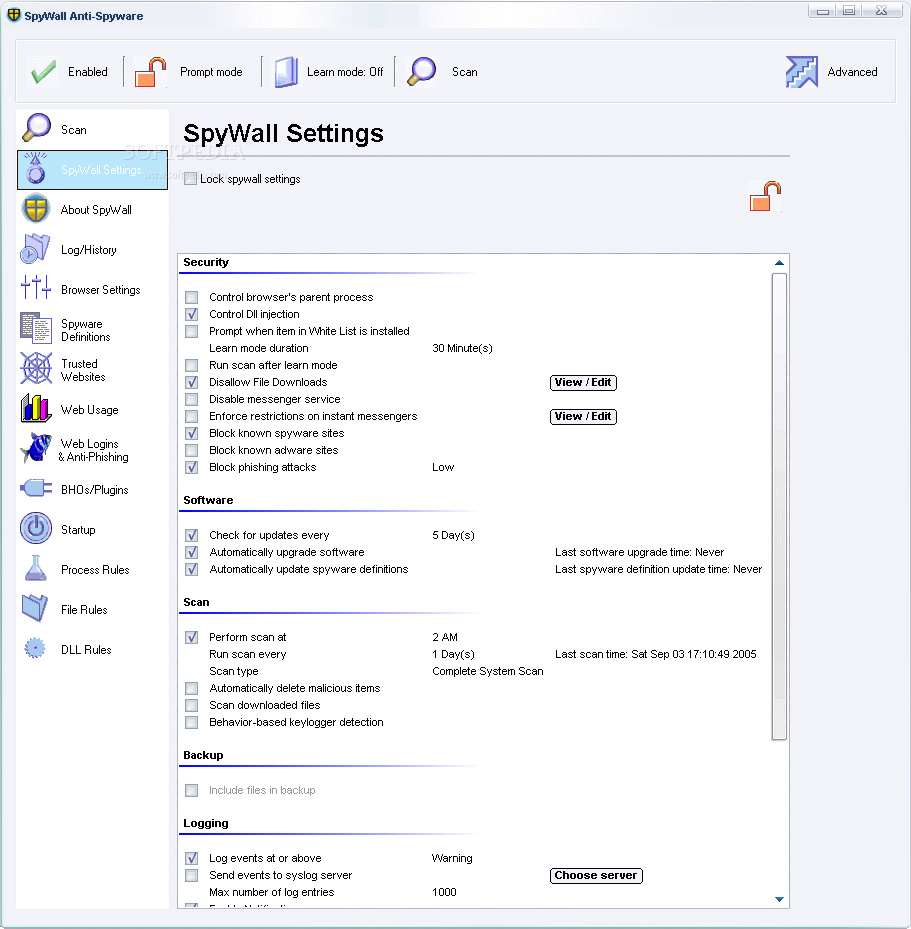
Task: Select Trusted Websites label in sidebar
Action: pos(83,370)
